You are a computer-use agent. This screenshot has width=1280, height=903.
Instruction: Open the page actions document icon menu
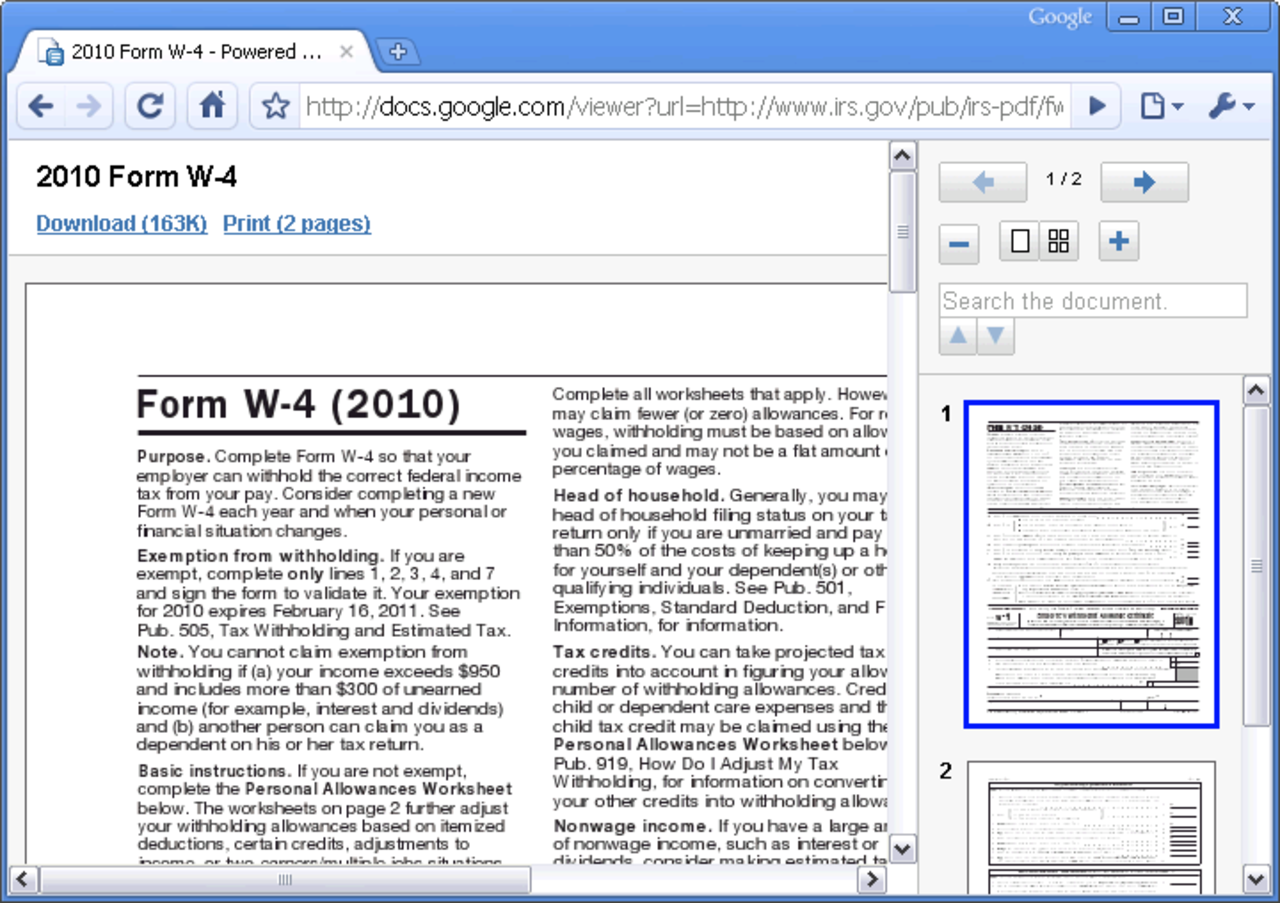click(1152, 106)
